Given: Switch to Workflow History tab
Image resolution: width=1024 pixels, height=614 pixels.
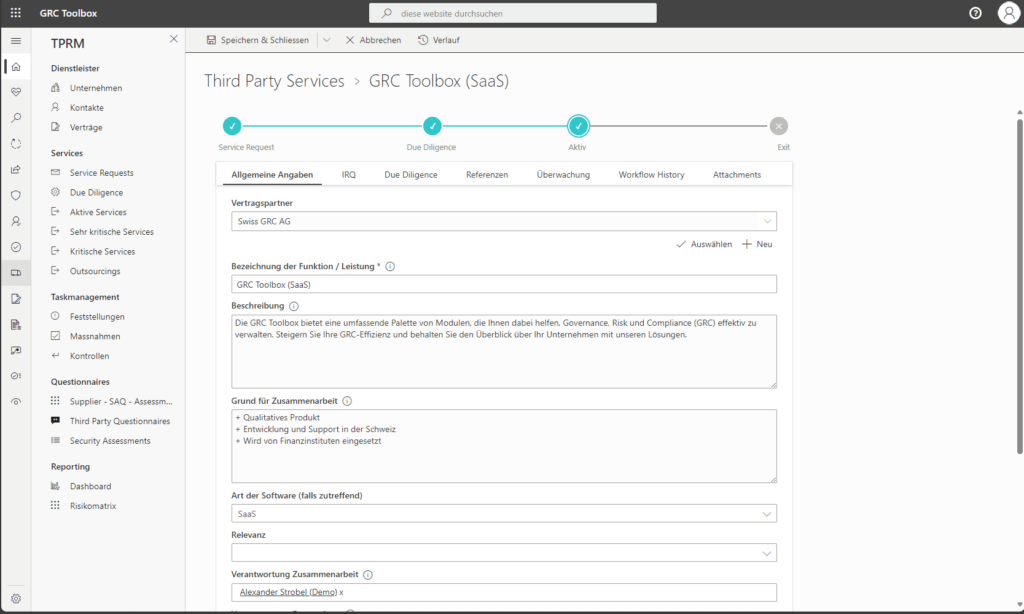Looking at the screenshot, I should click(651, 174).
